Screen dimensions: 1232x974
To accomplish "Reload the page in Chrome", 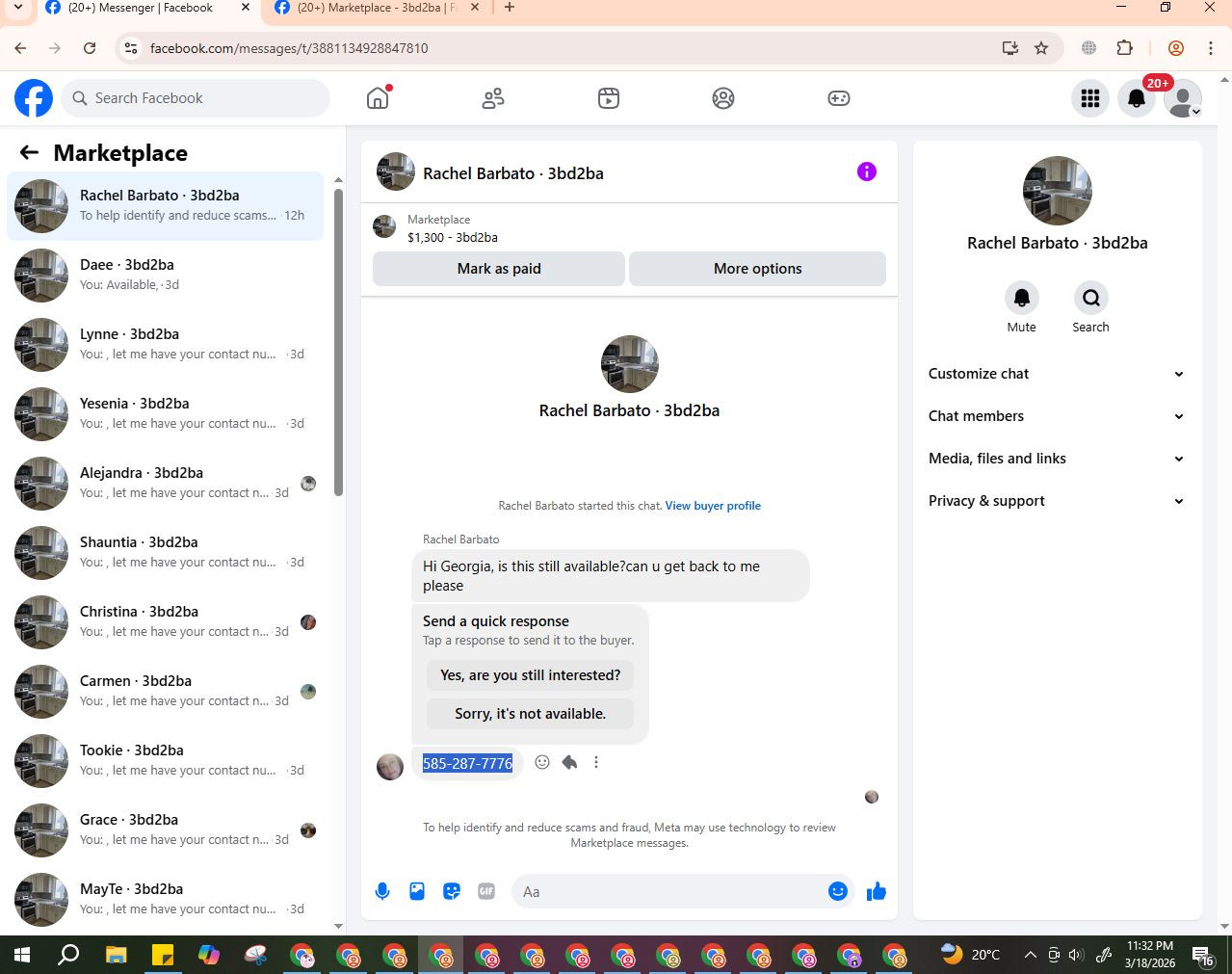I will (x=90, y=48).
